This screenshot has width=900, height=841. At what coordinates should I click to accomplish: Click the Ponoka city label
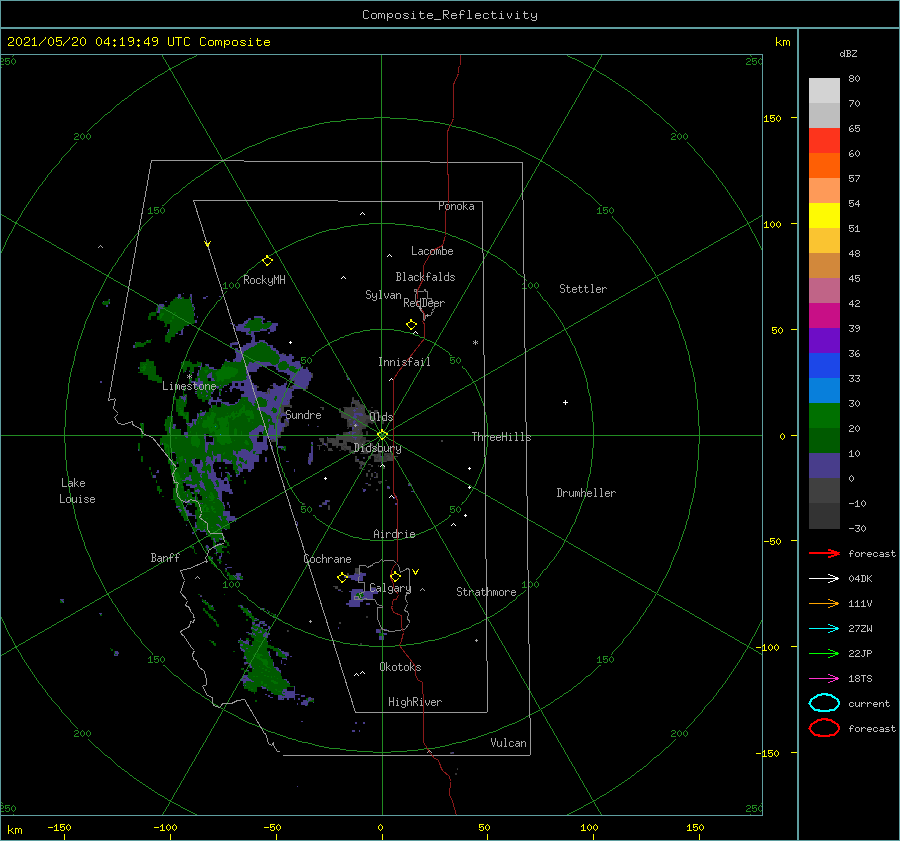click(x=456, y=206)
